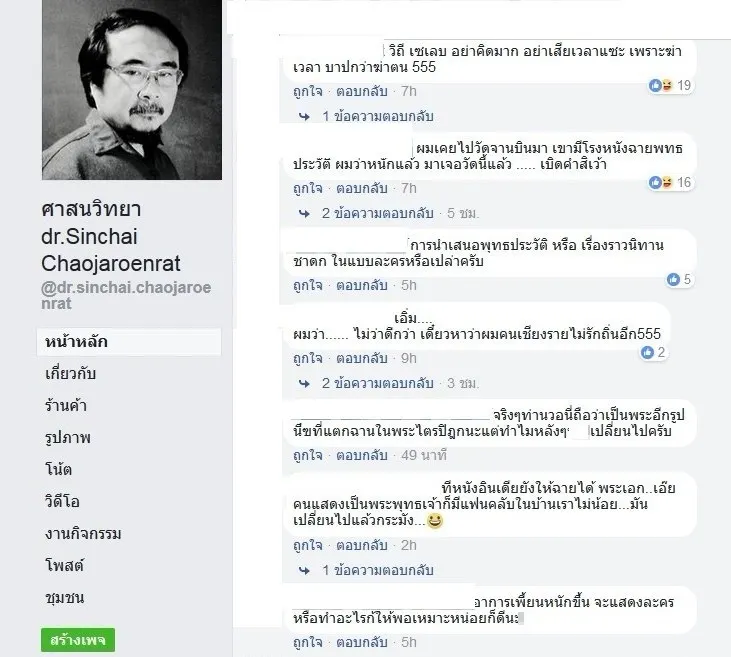Click the thumbs-up icon with 5 likes
The height and width of the screenshot is (657, 731).
click(x=673, y=279)
